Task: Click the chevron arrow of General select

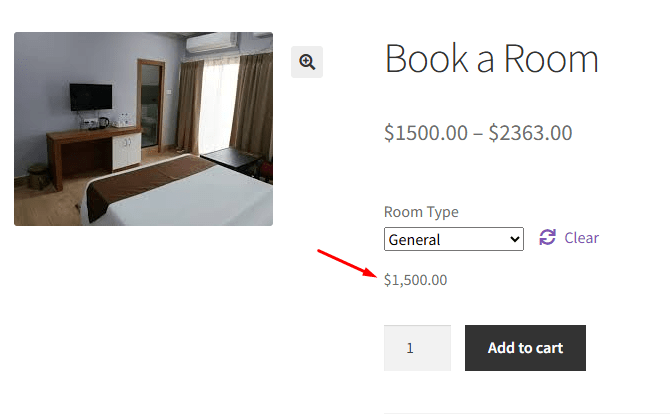Action: 515,240
